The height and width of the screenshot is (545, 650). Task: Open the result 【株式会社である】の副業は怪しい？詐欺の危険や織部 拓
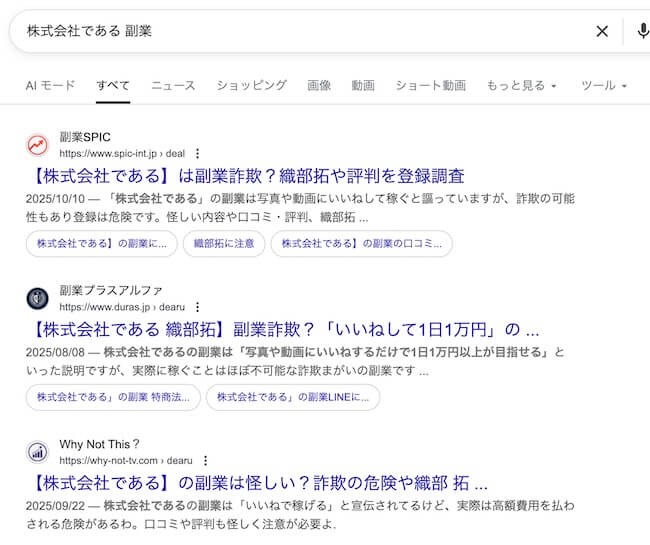coord(260,483)
